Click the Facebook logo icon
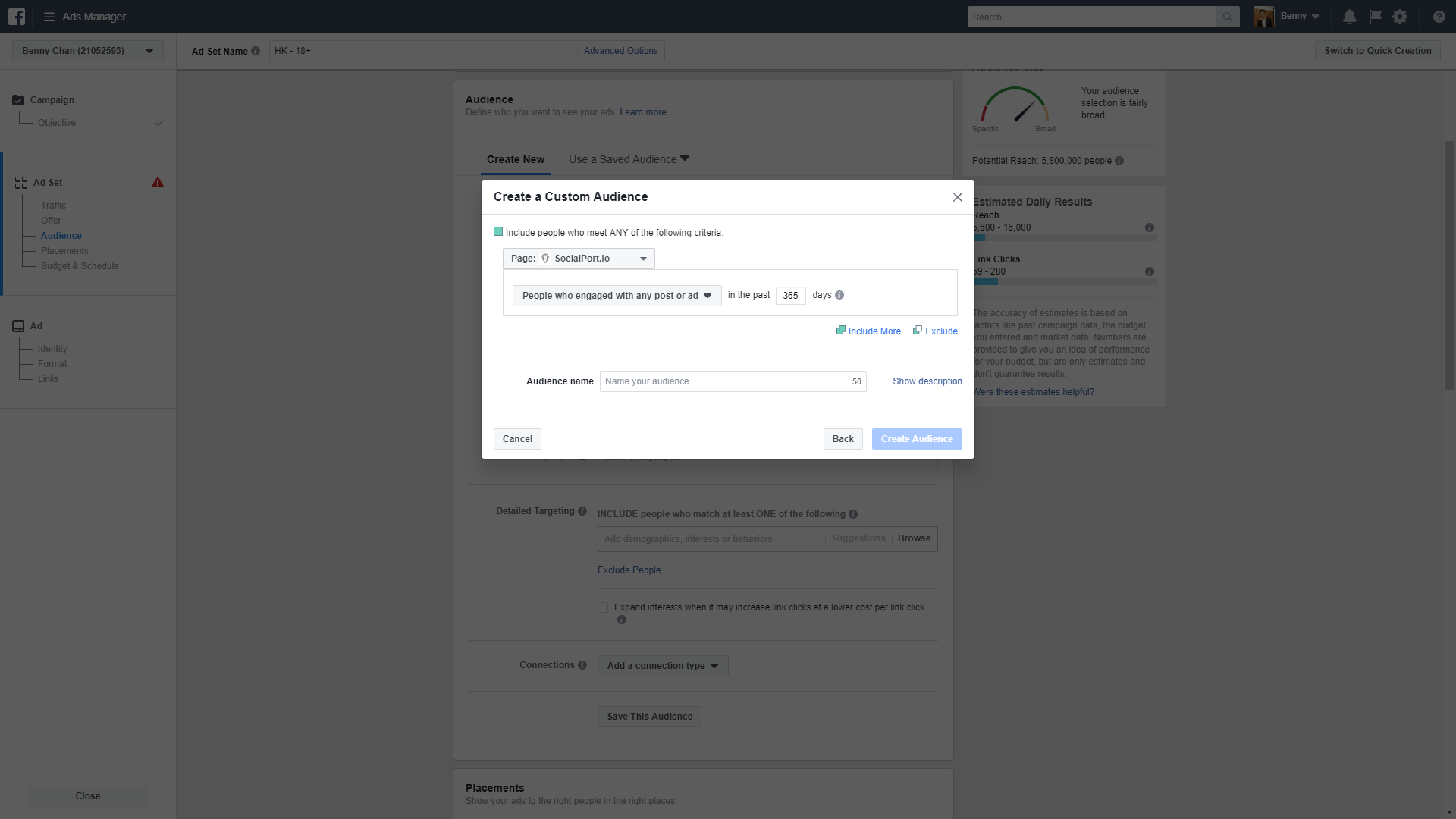The height and width of the screenshot is (819, 1456). click(17, 17)
